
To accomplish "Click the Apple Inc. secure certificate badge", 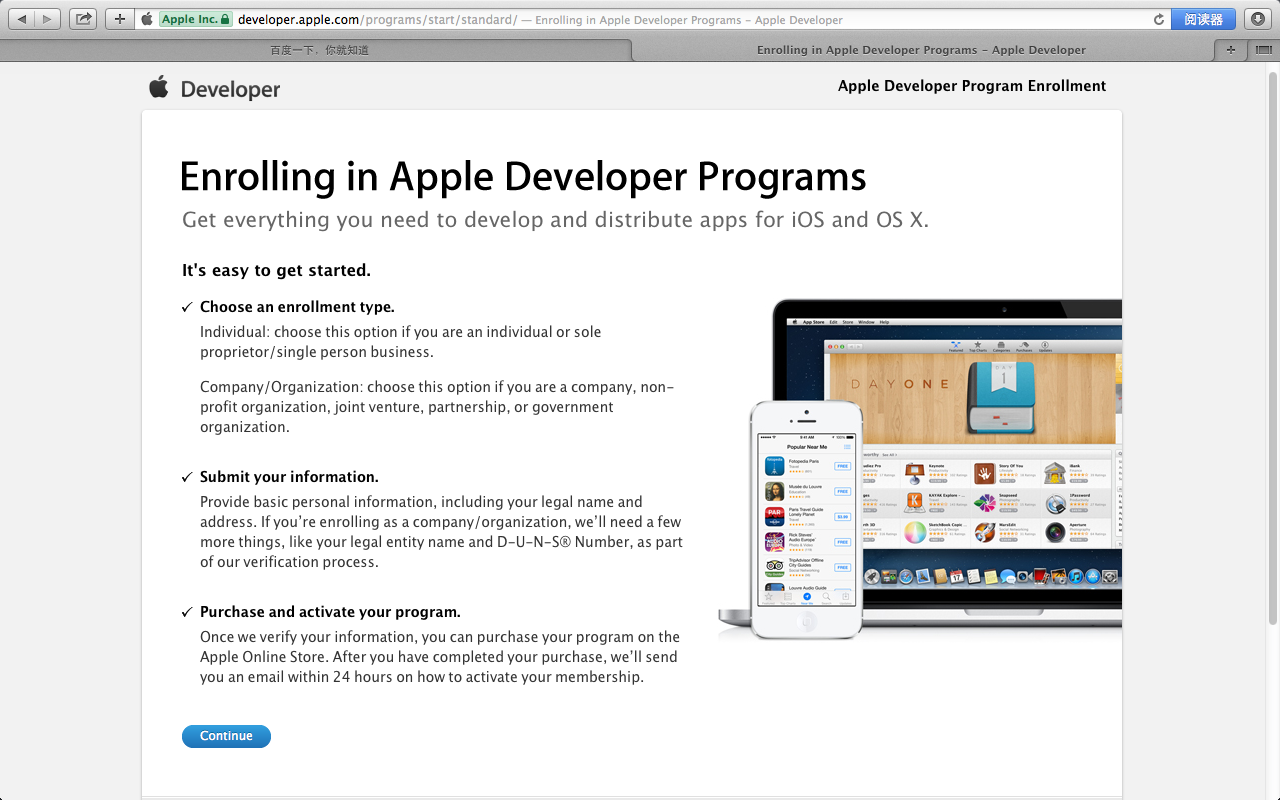I will [195, 19].
